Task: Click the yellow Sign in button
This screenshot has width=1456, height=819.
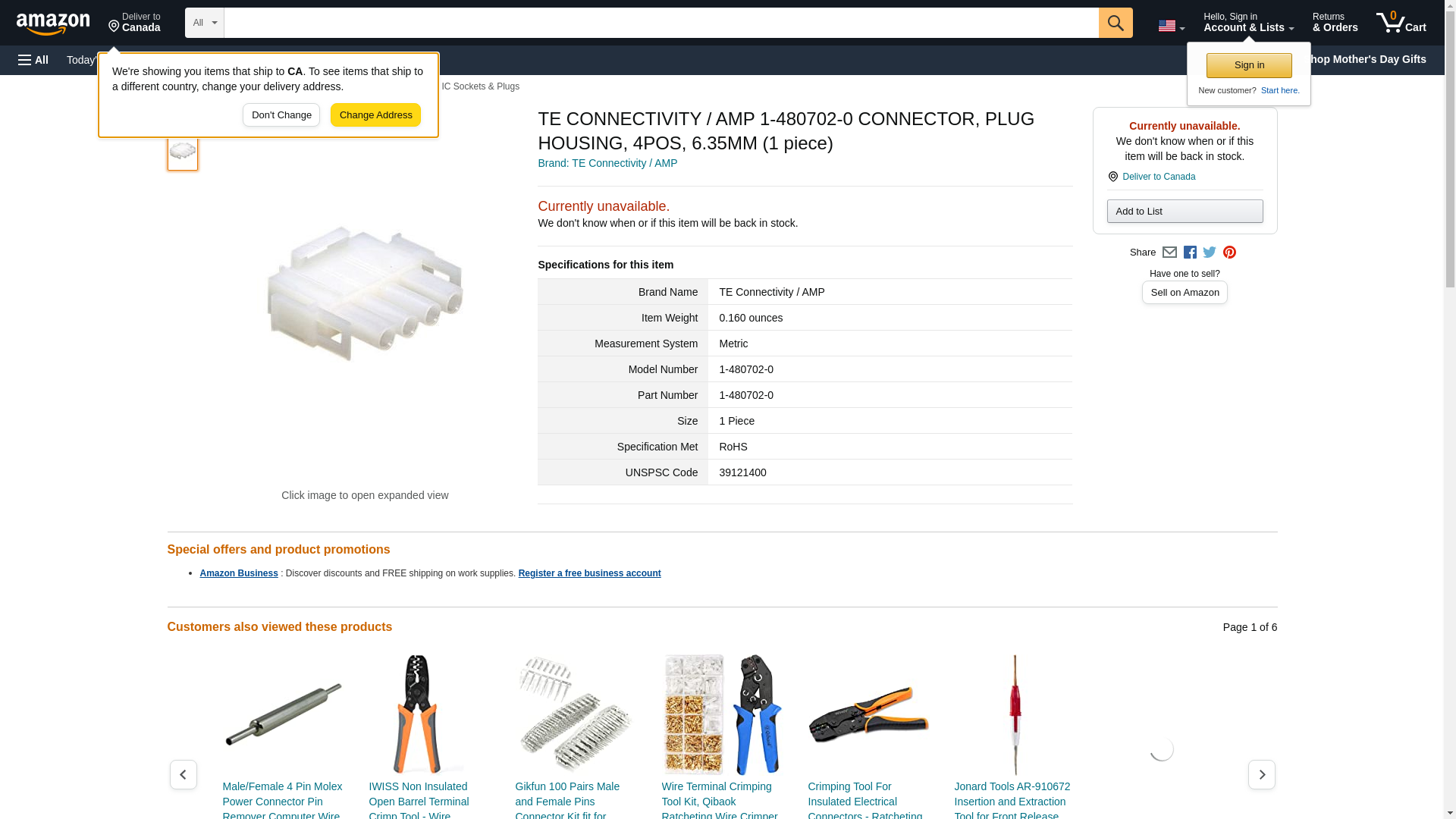Action: (x=1249, y=65)
